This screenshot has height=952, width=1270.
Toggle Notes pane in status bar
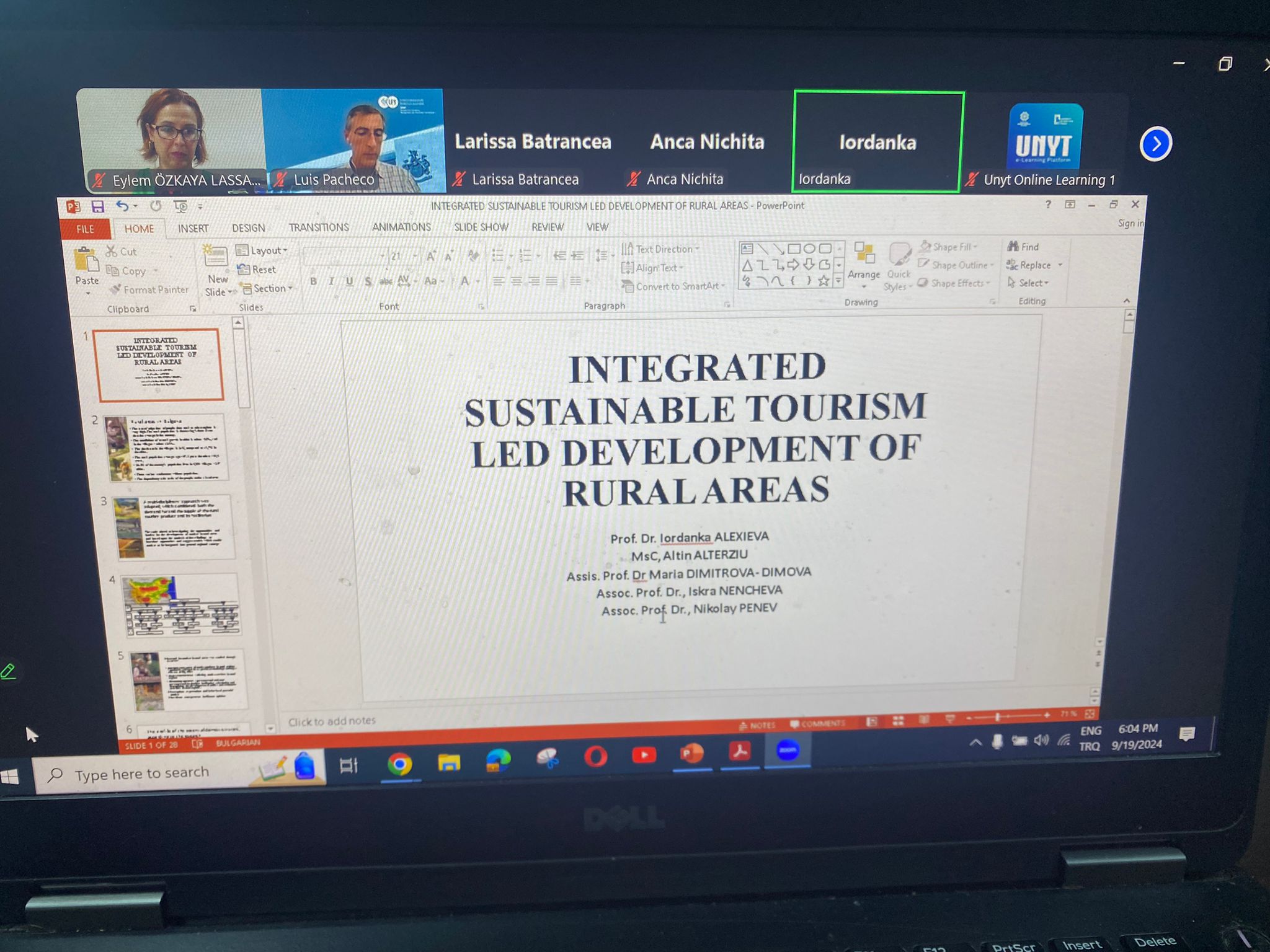point(757,725)
